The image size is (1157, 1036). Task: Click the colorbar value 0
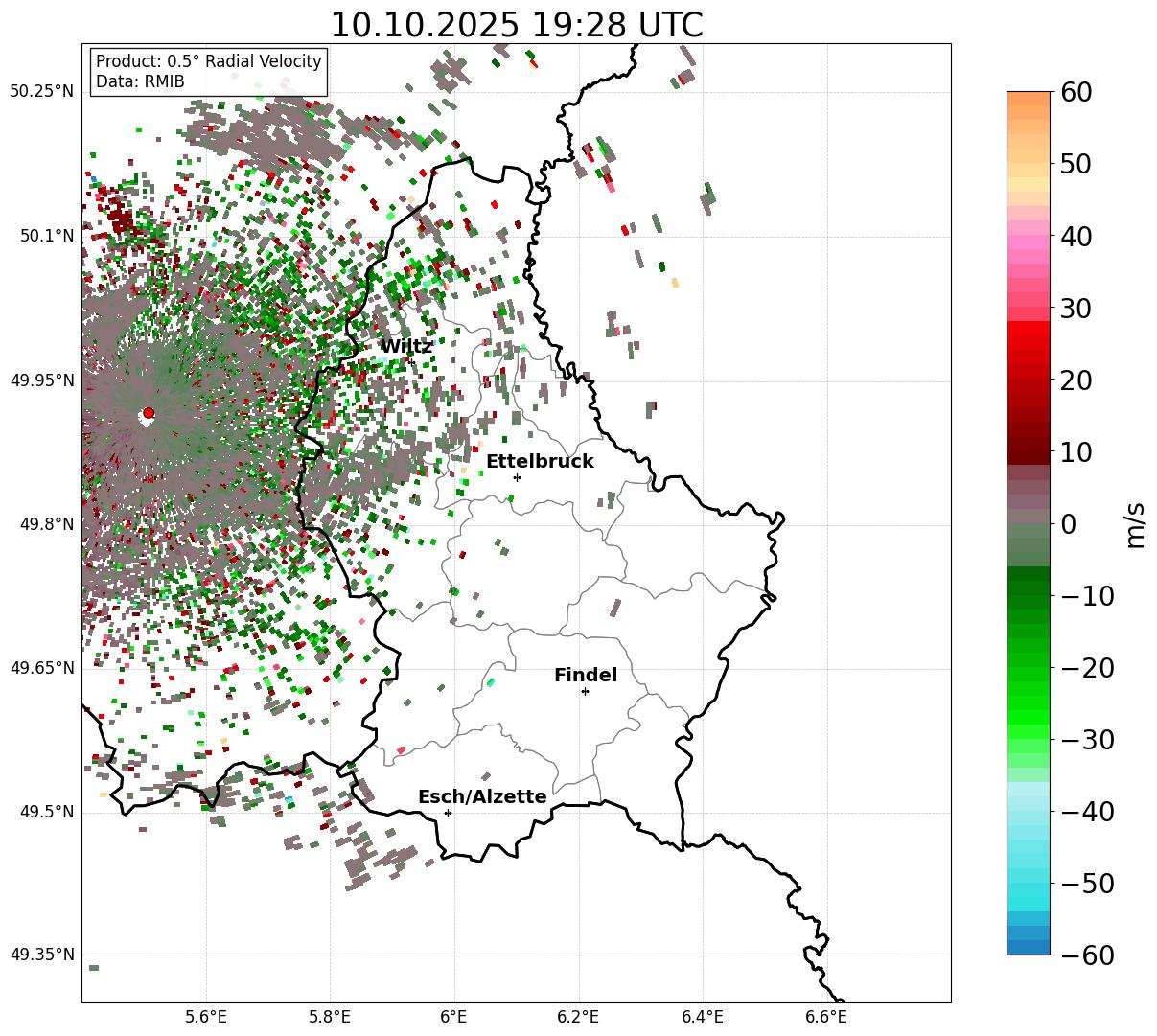1067,524
